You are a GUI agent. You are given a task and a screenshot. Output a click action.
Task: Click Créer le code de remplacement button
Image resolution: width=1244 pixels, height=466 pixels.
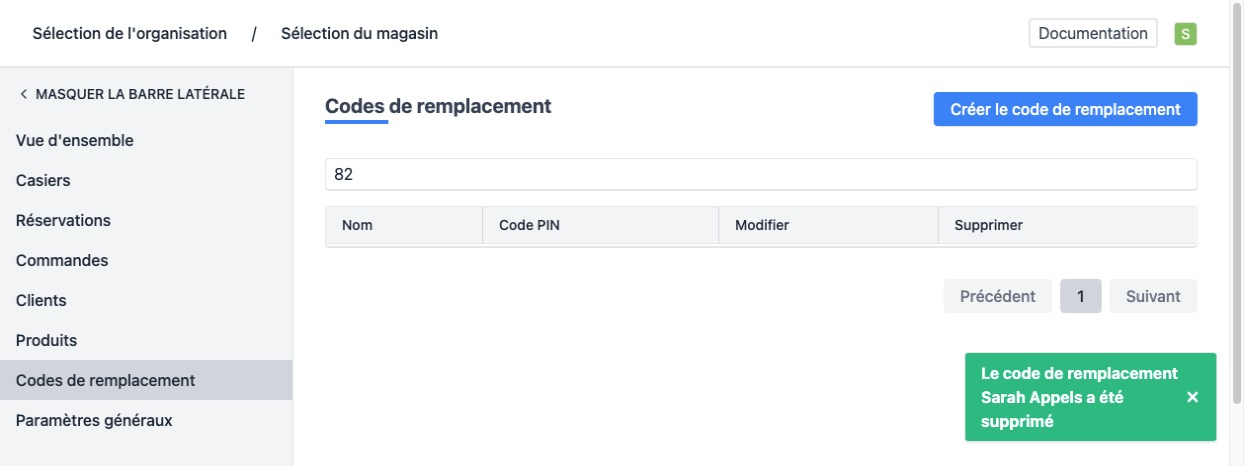1065,109
